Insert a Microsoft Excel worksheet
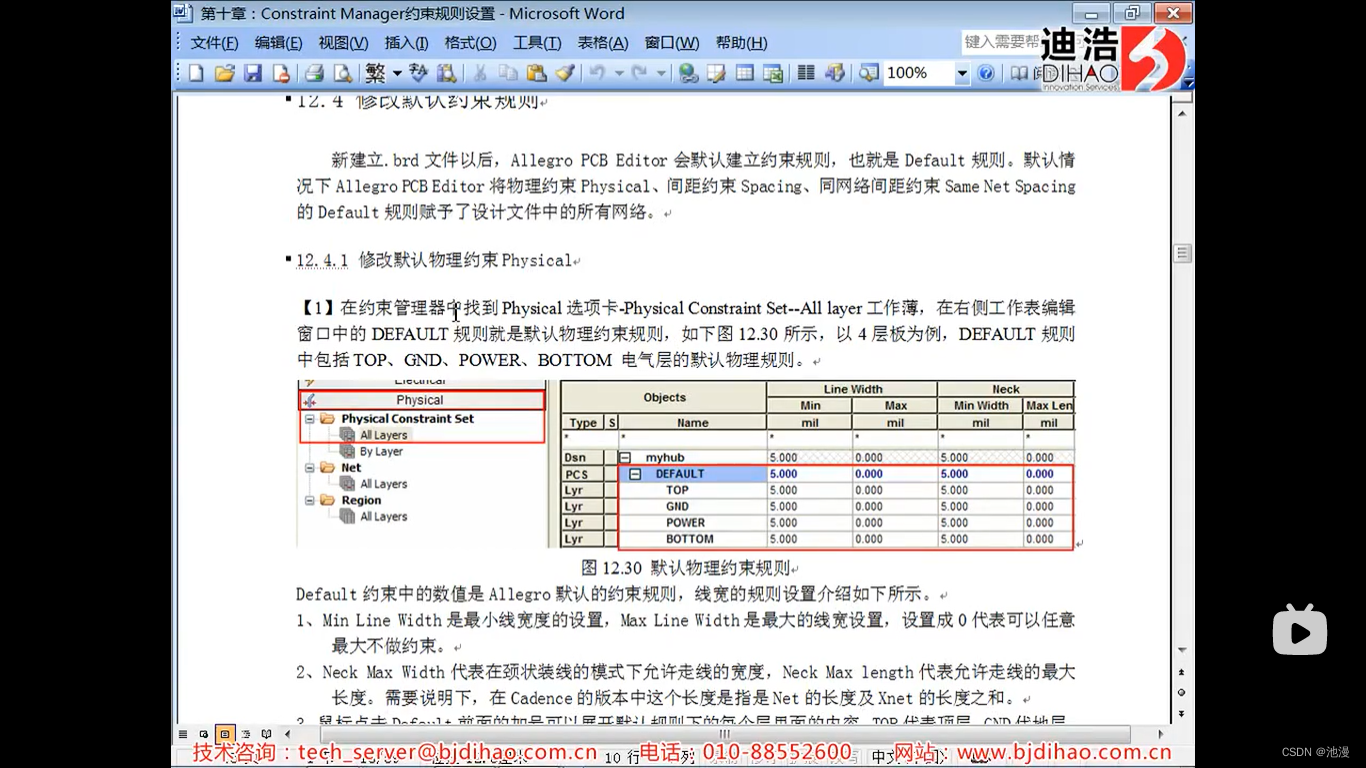The height and width of the screenshot is (768, 1366). [773, 73]
